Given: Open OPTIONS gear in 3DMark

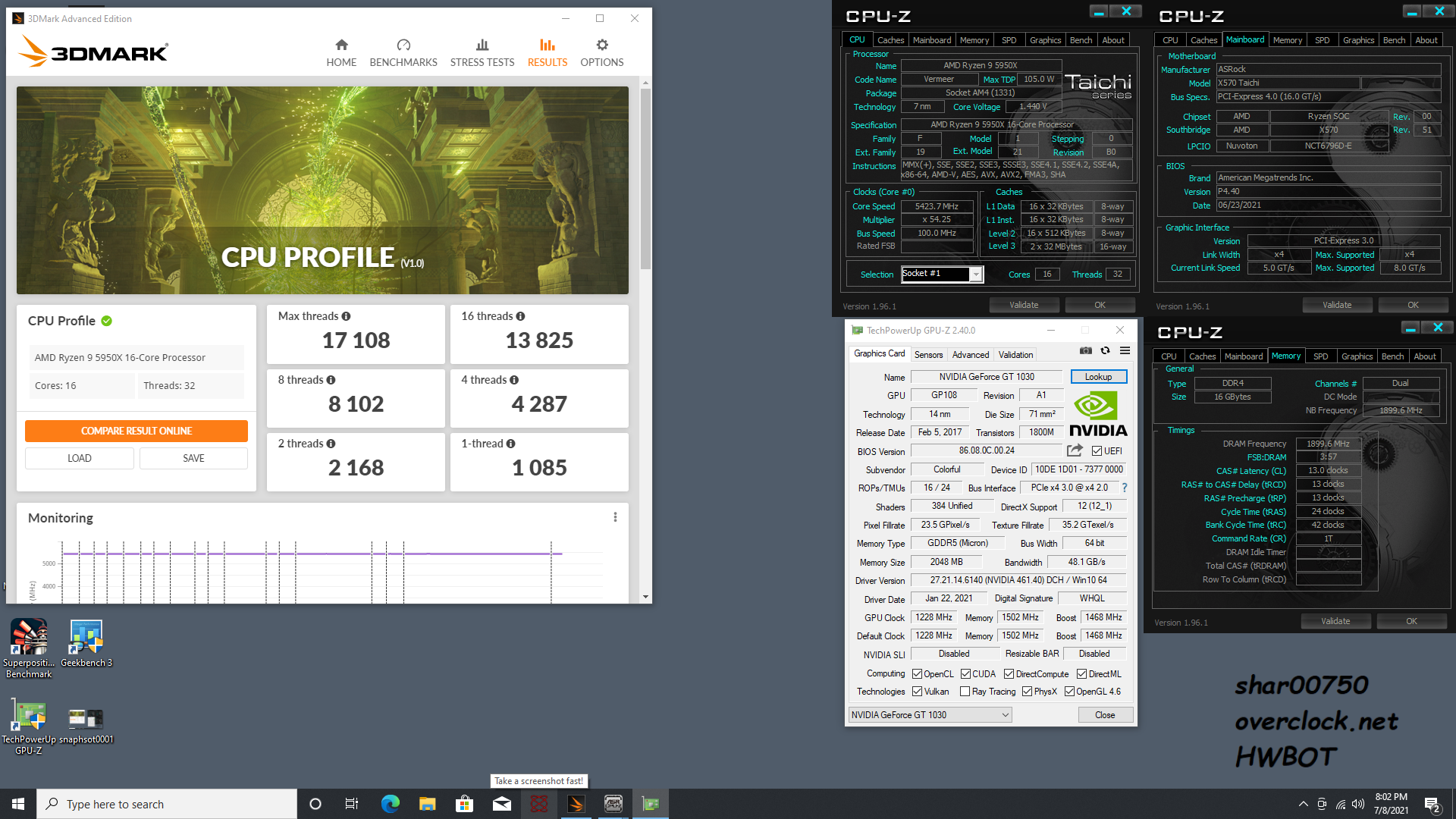Looking at the screenshot, I should pos(602,53).
